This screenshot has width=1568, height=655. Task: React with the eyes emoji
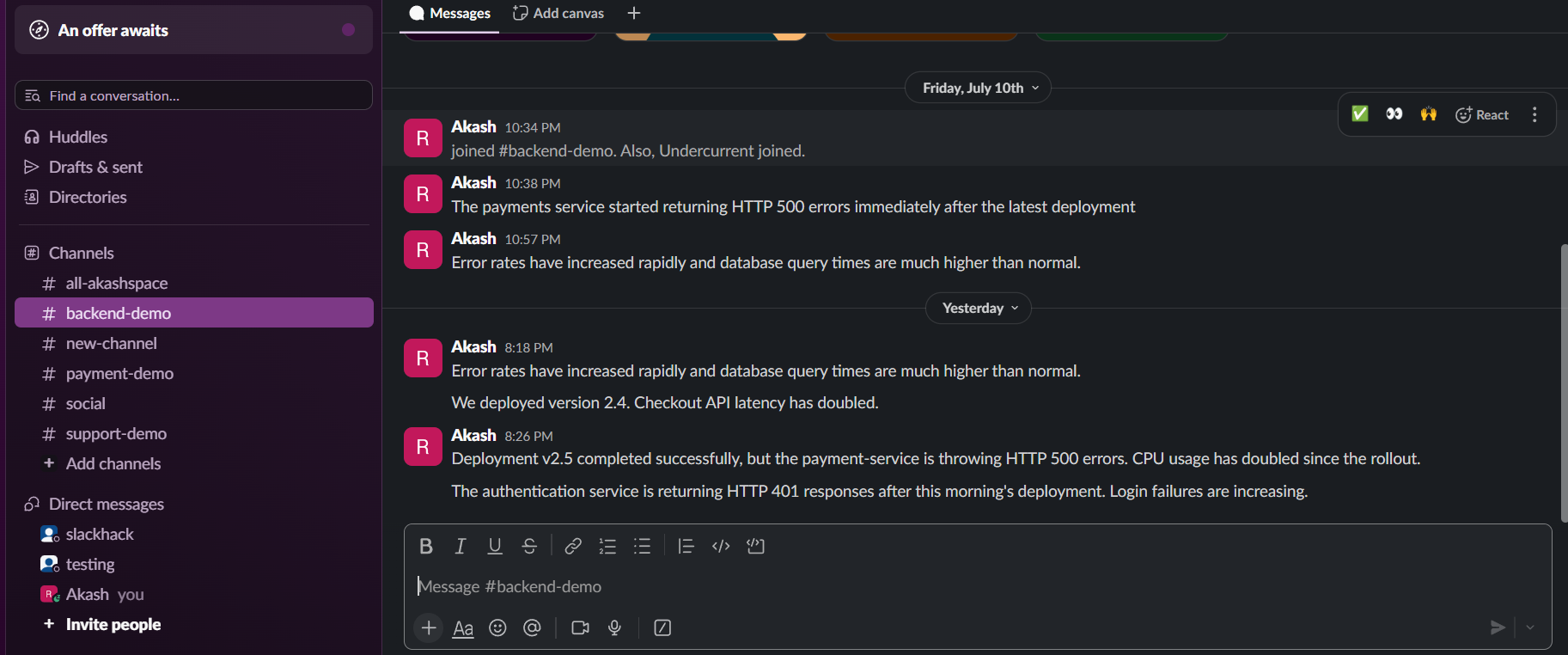coord(1394,114)
